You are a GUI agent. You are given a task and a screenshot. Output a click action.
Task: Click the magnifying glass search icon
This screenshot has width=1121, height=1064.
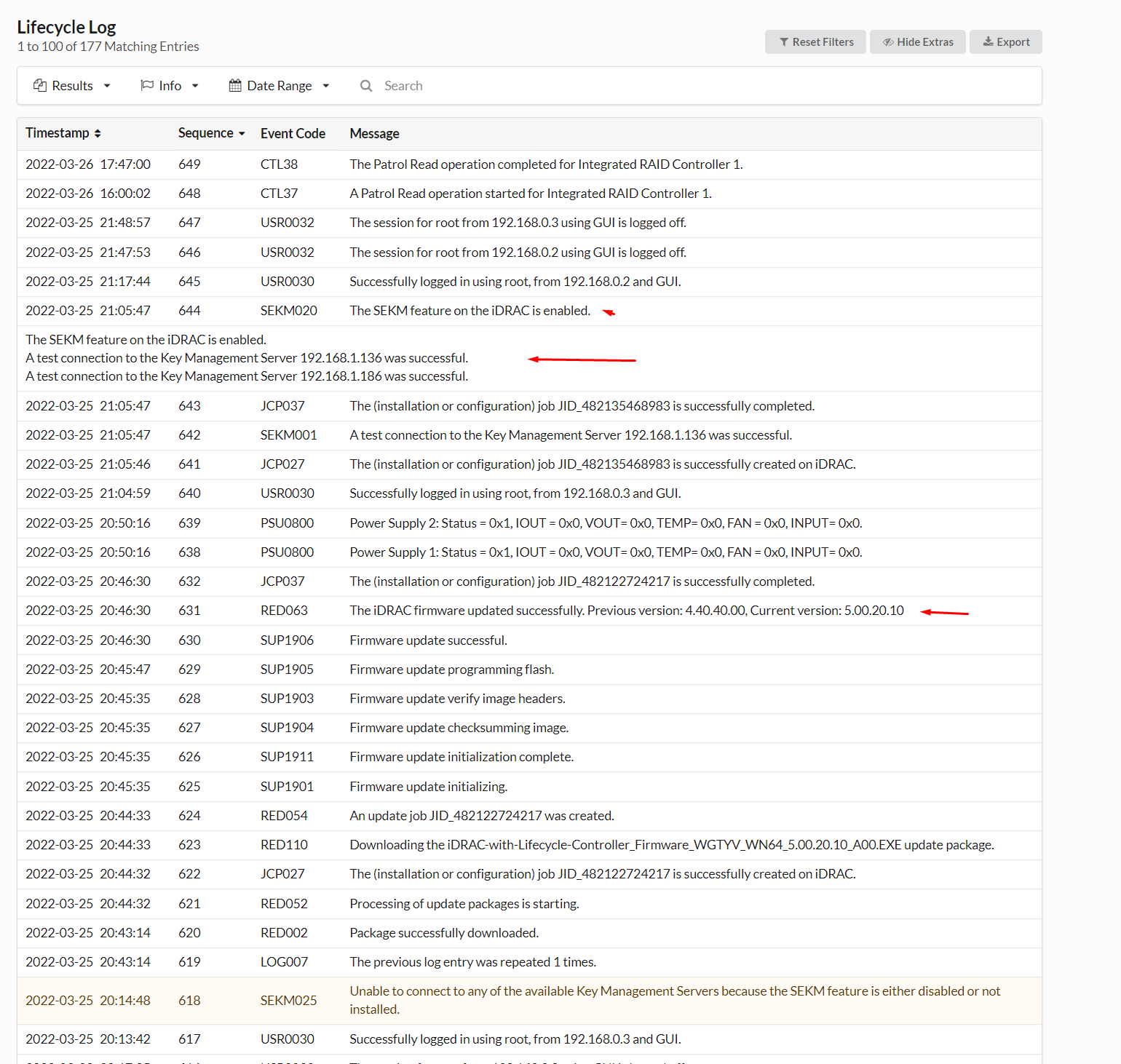pos(366,86)
